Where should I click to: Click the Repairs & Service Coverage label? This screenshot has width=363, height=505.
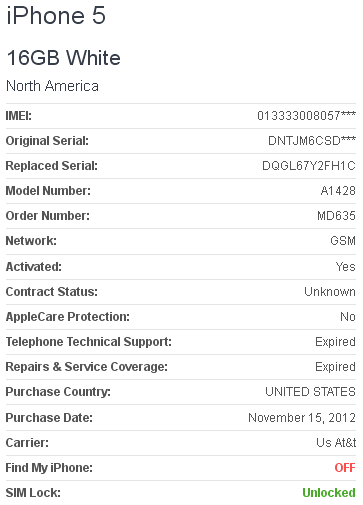[x=87, y=367]
